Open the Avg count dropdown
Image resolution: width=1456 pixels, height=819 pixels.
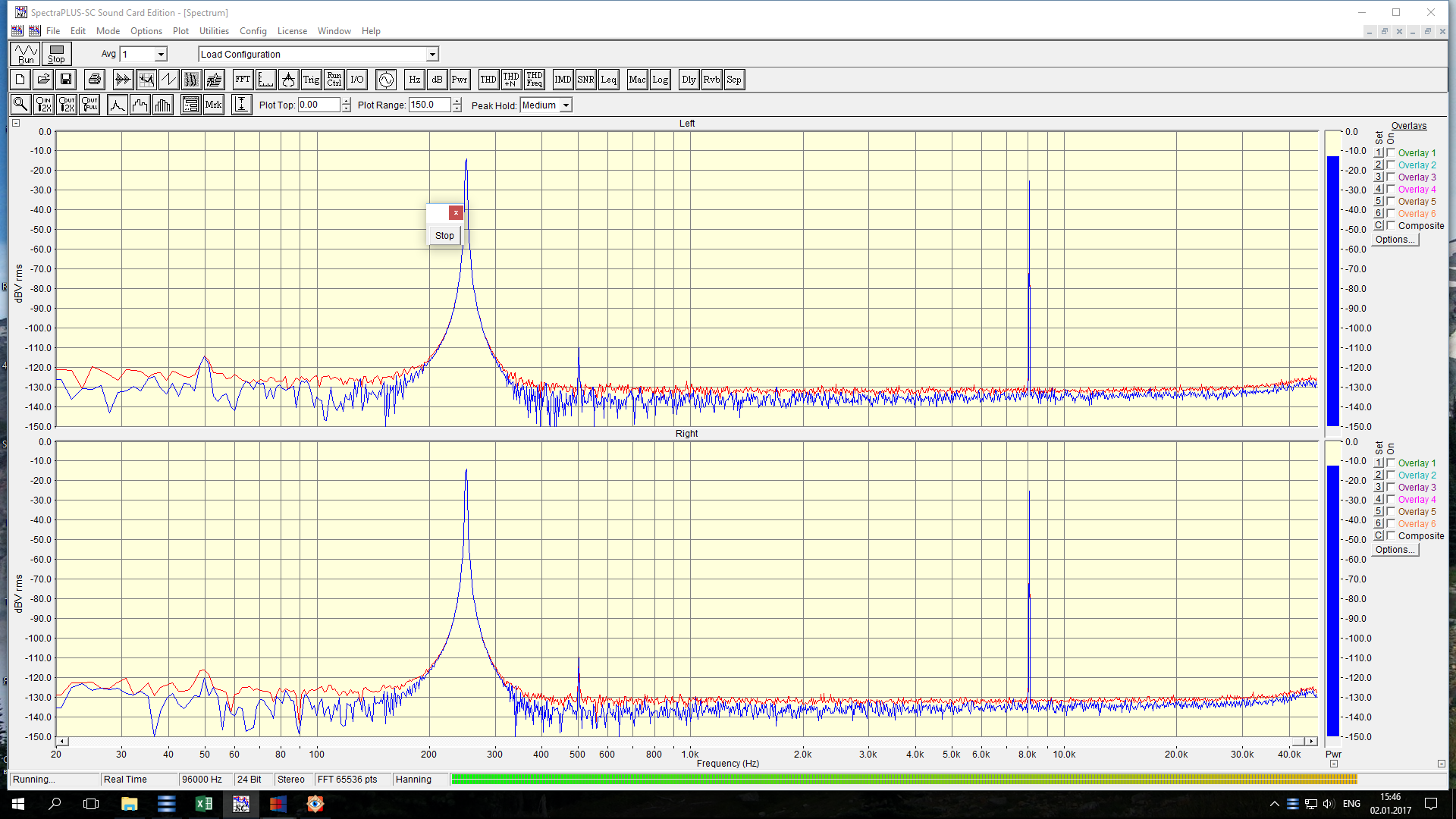tap(161, 55)
